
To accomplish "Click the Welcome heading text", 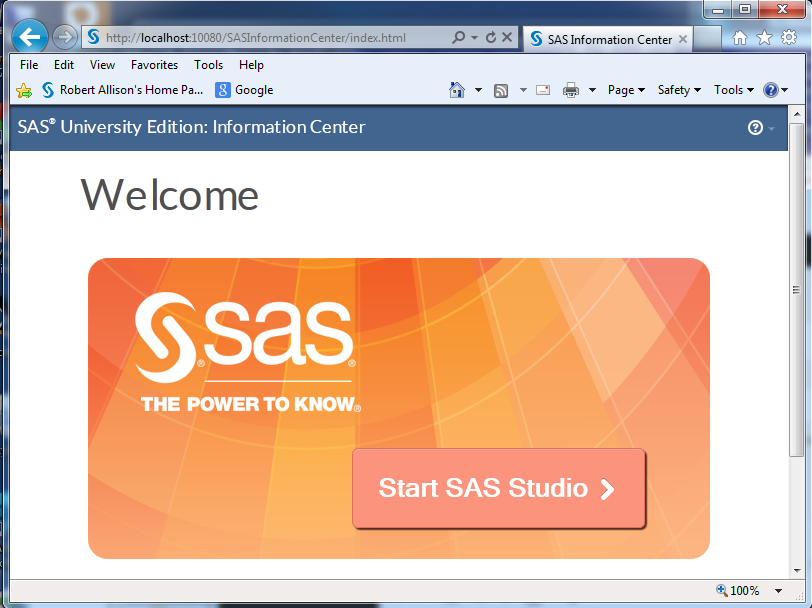I will coord(169,195).
